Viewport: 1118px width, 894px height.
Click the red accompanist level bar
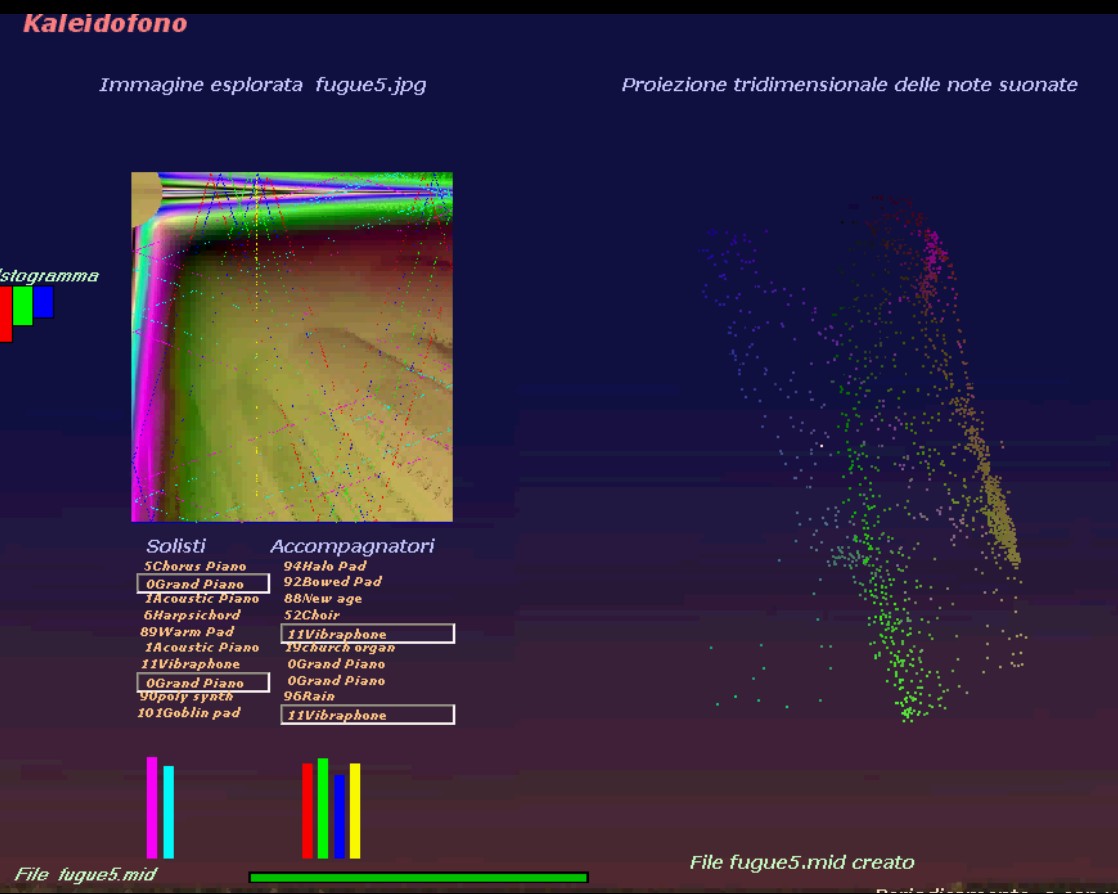coord(307,811)
